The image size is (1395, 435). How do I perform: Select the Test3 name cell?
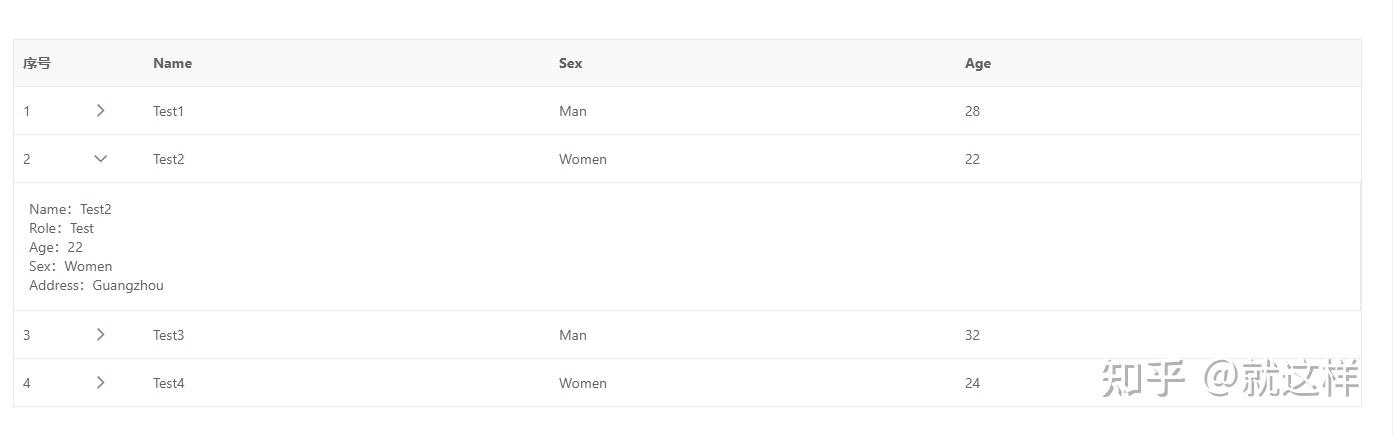[168, 335]
